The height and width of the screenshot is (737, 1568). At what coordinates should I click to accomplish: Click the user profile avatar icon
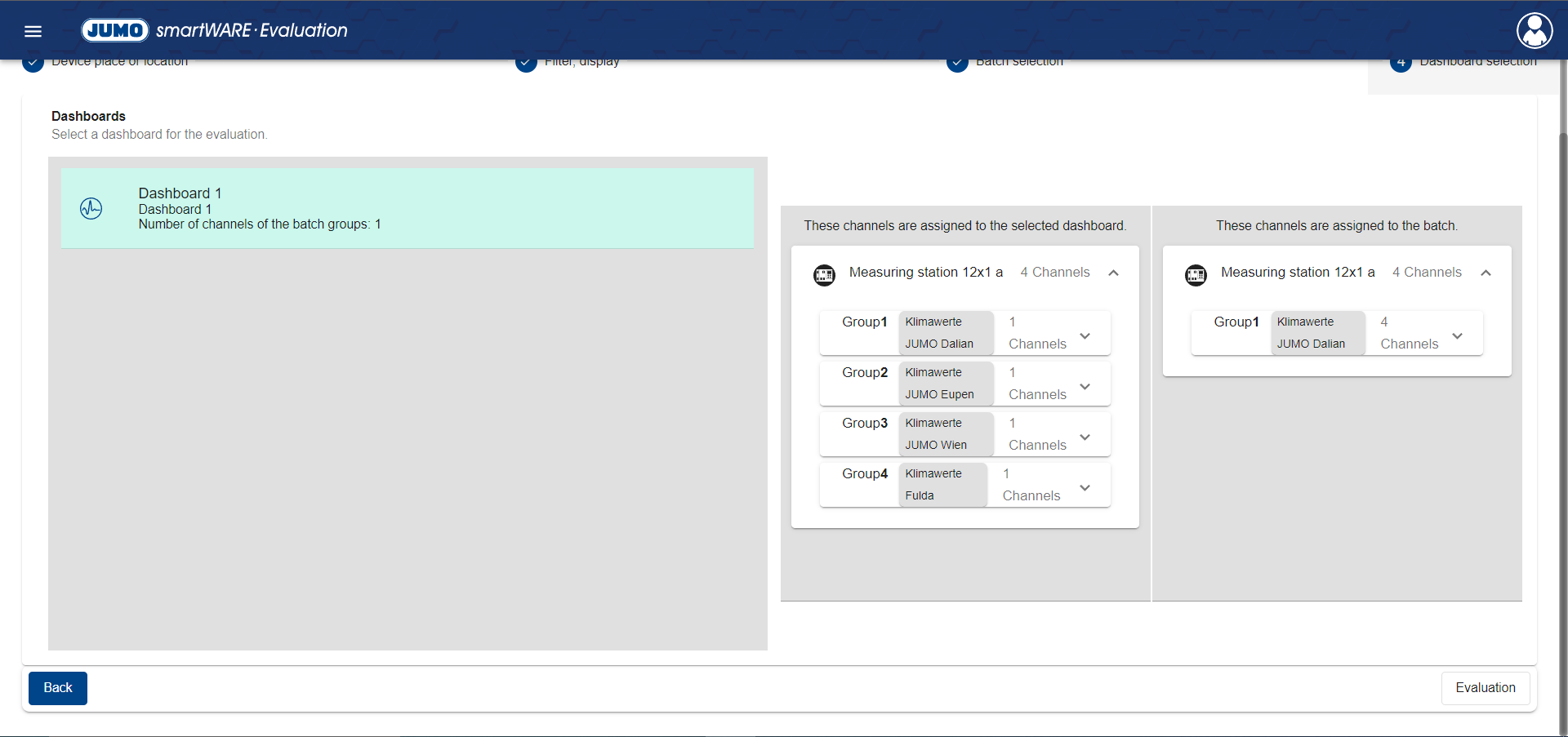(1535, 31)
